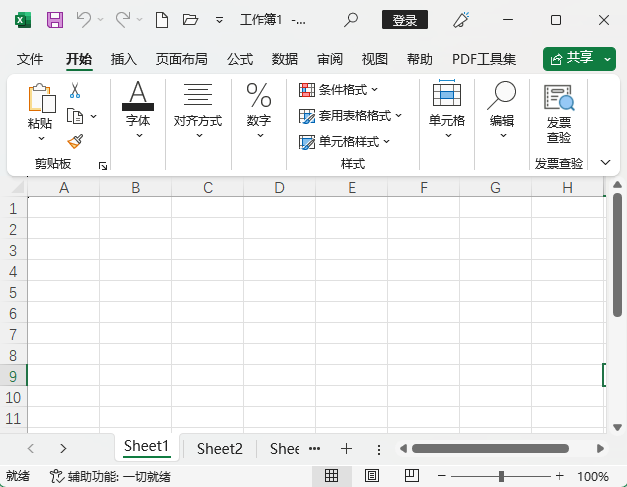The height and width of the screenshot is (487, 627).
Task: Create a new blank workbook icon
Action: click(162, 20)
